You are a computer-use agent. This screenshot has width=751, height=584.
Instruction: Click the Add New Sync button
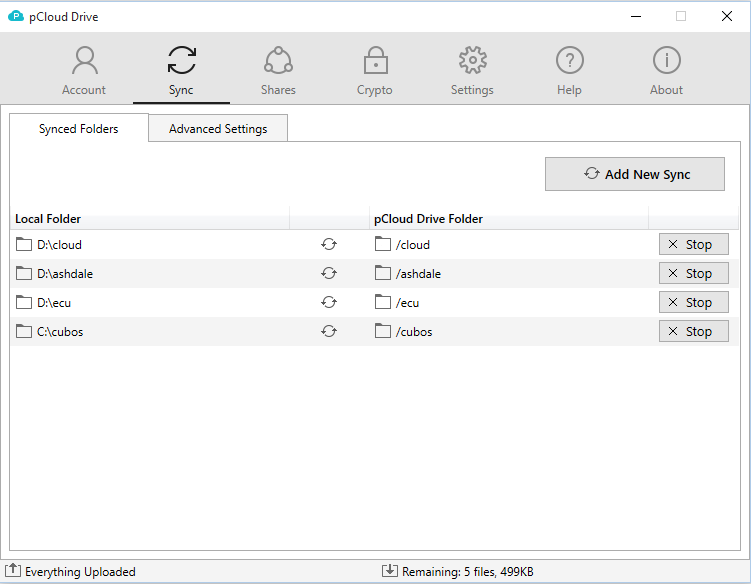tap(635, 174)
